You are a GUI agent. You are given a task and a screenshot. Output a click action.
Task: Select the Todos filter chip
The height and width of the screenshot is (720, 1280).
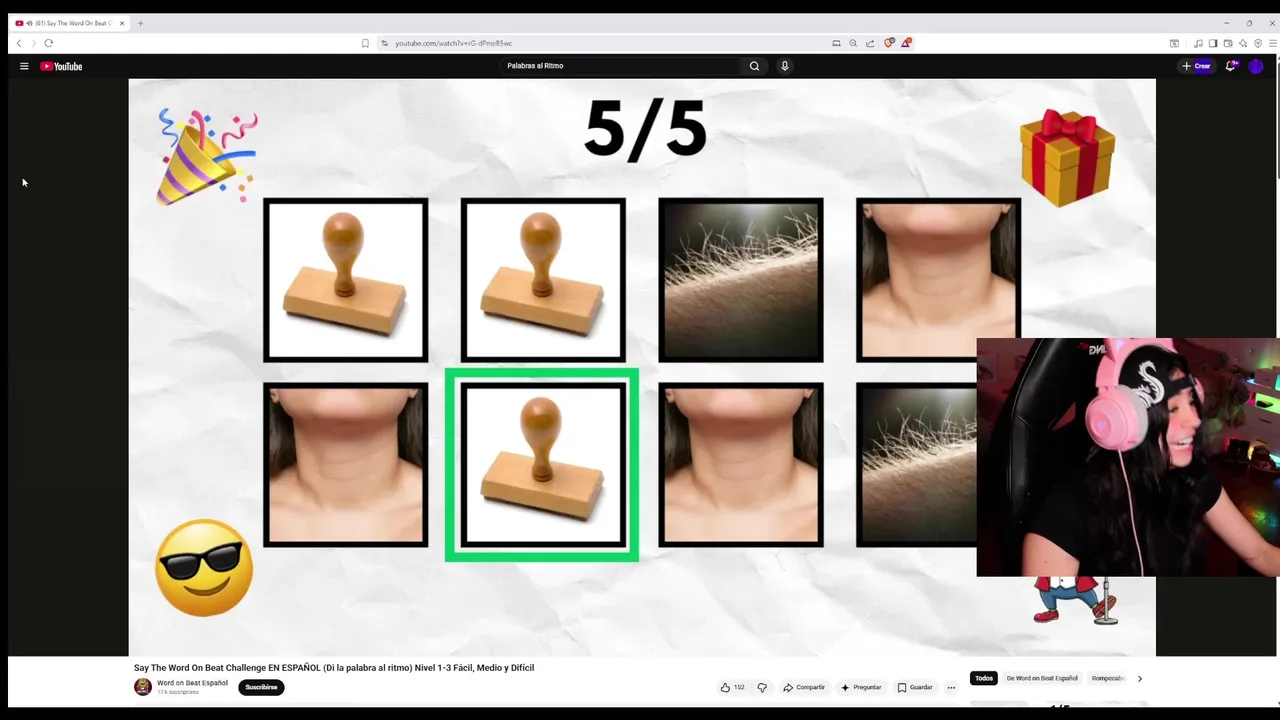coord(984,678)
